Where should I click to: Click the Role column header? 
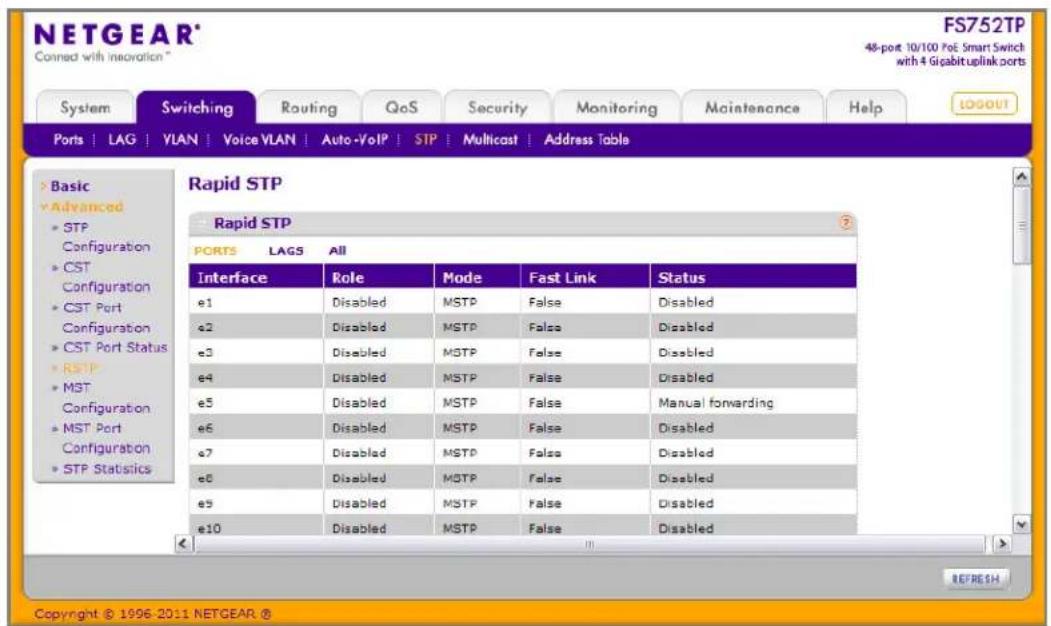tap(379, 277)
